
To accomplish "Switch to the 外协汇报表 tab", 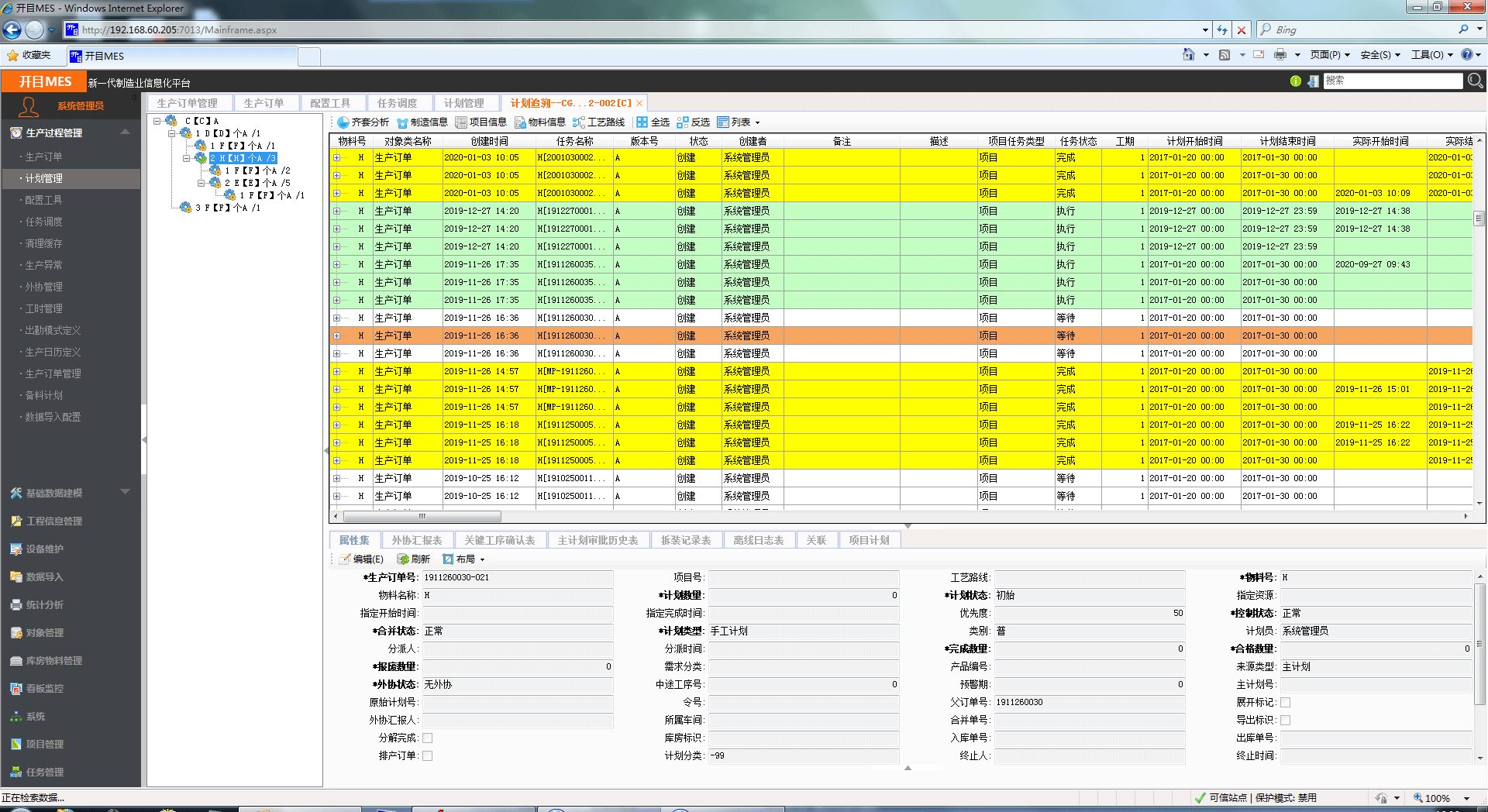I will pos(418,539).
